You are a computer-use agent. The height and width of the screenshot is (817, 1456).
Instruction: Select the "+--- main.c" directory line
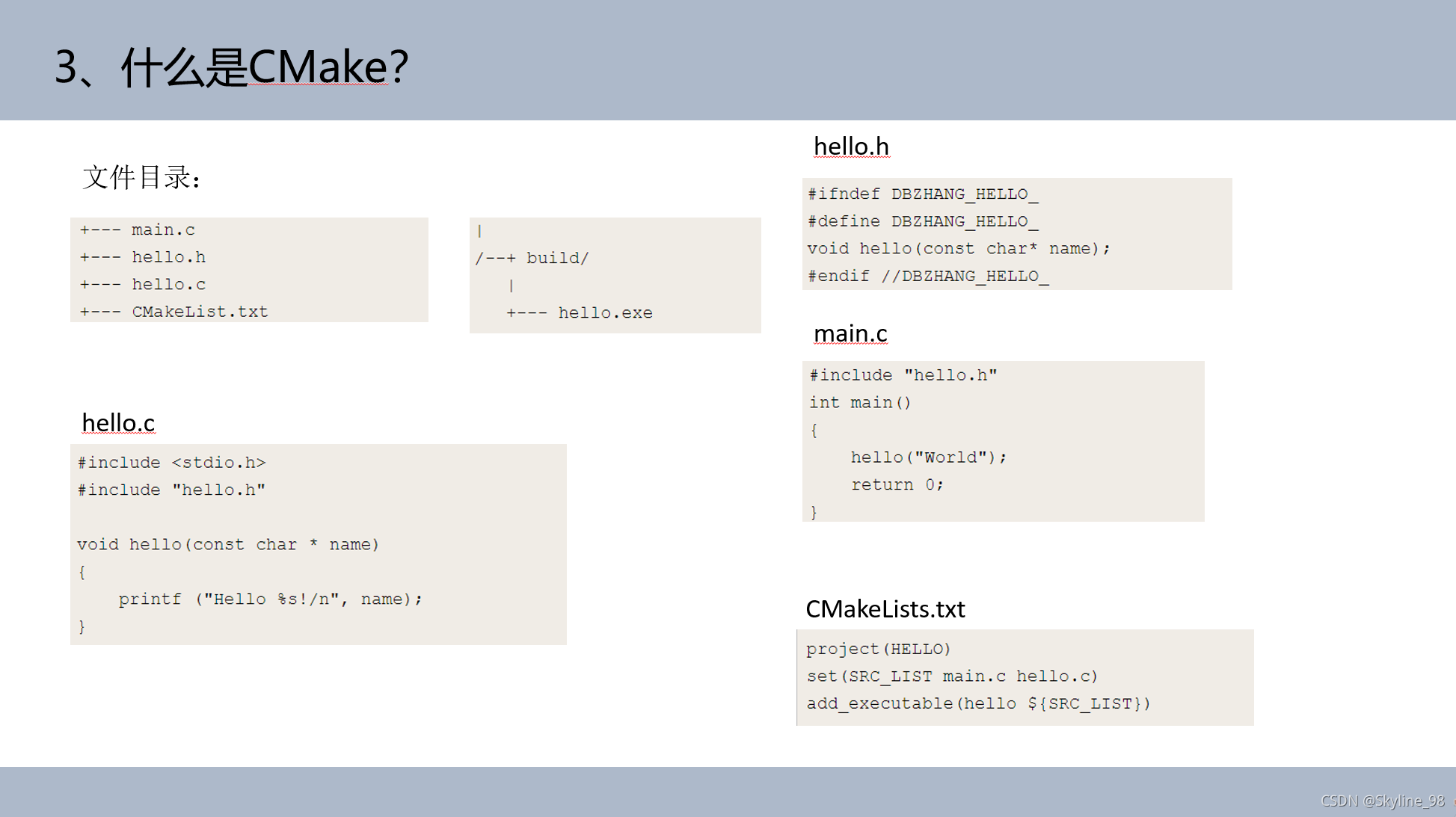click(x=138, y=230)
